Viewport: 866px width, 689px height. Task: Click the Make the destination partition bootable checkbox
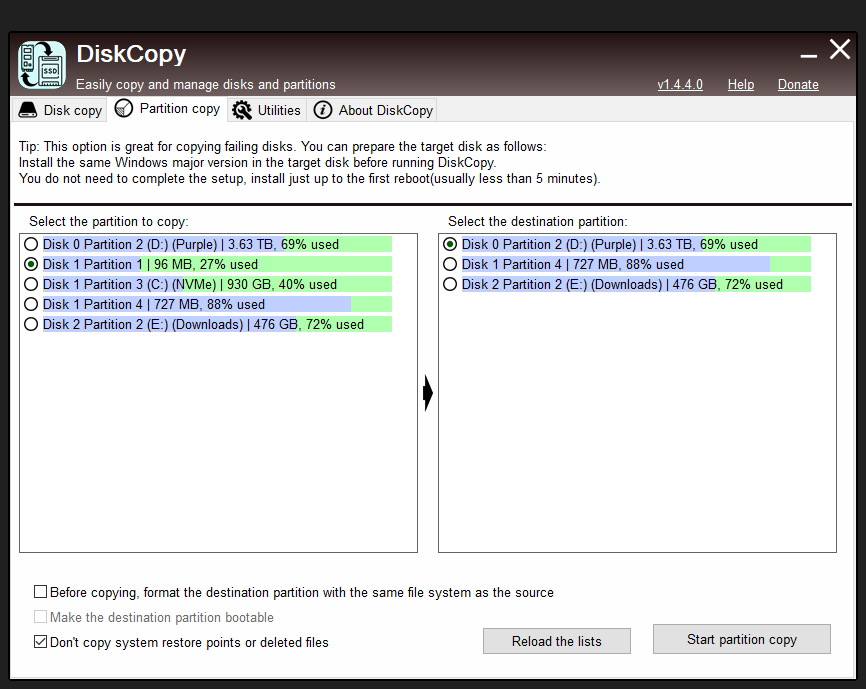click(x=40, y=617)
